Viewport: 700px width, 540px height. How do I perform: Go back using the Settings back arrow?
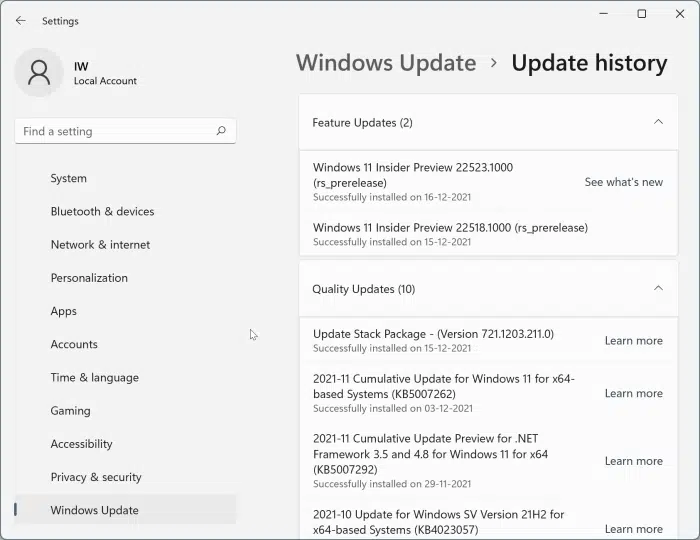pyautogui.click(x=21, y=21)
